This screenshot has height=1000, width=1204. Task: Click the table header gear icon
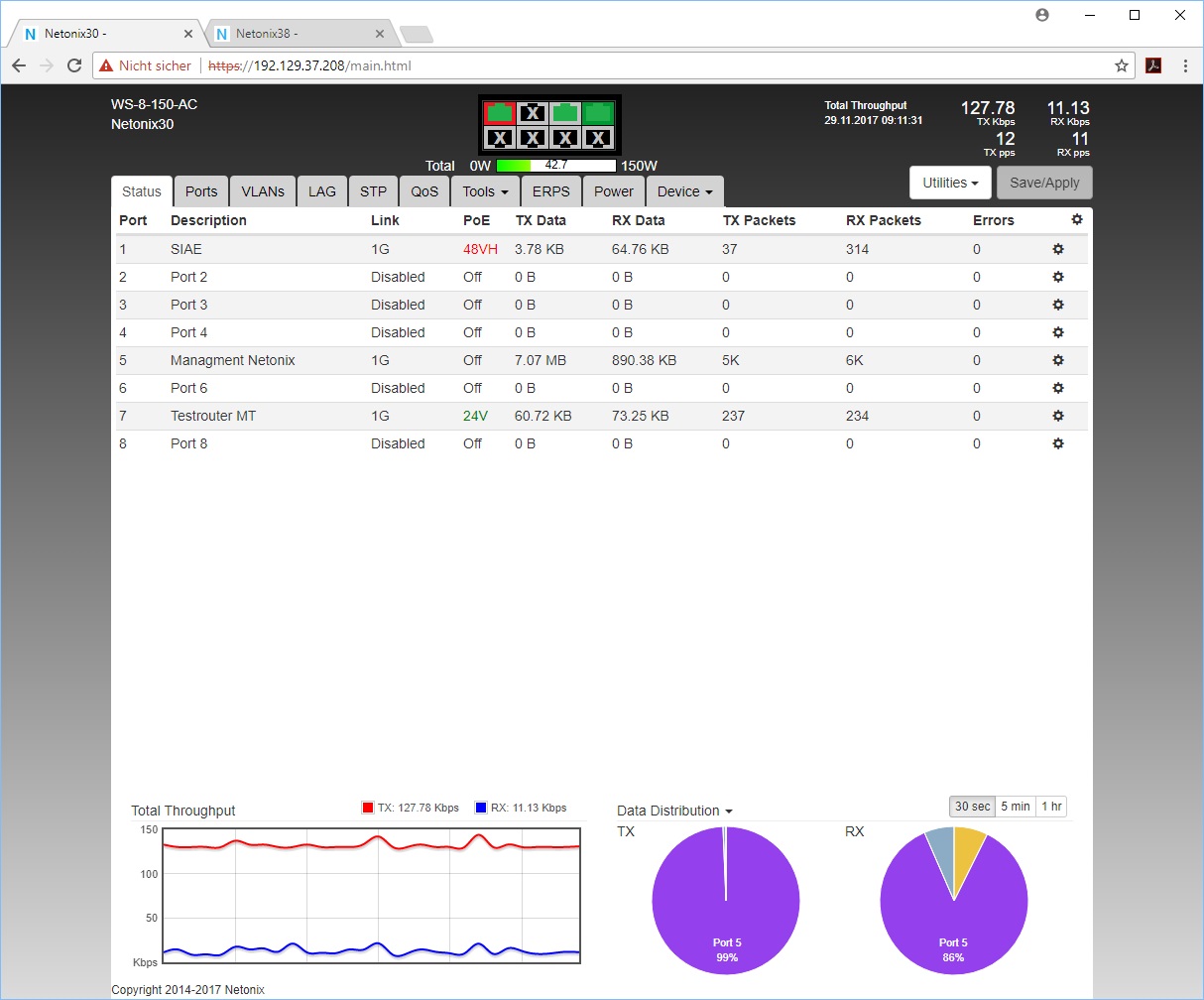click(x=1077, y=220)
